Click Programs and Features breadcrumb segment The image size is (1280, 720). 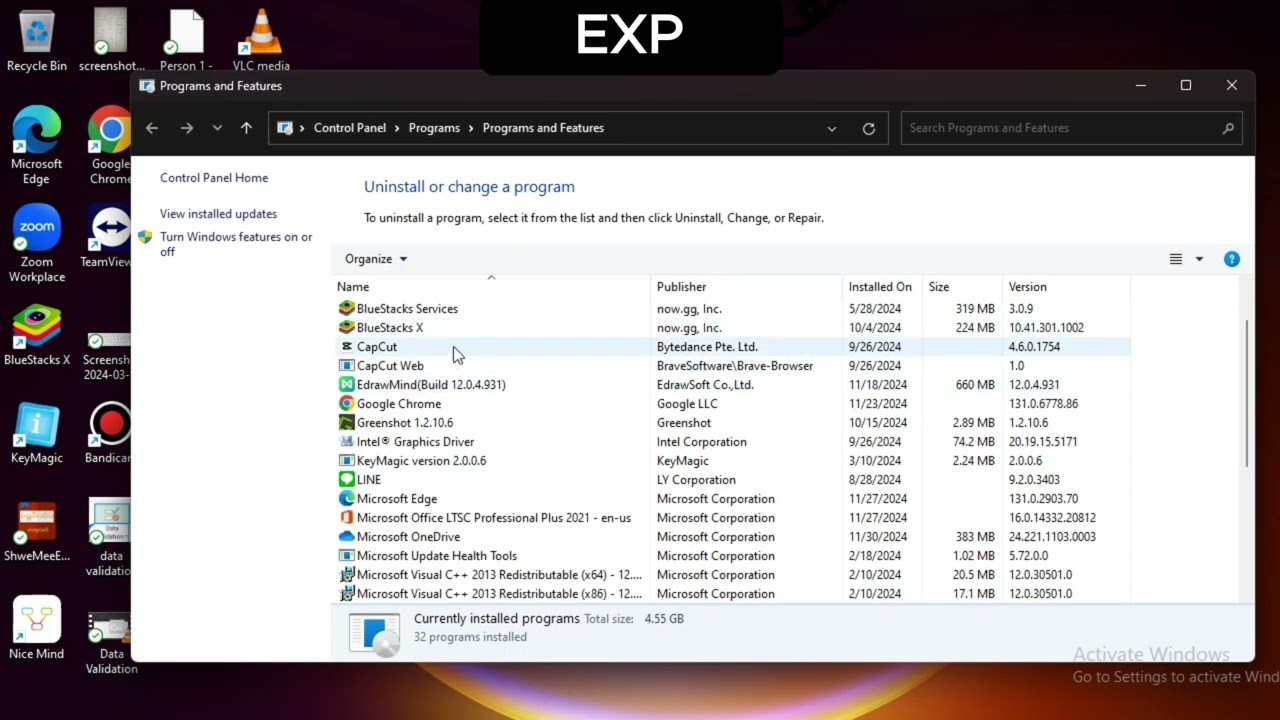pyautogui.click(x=543, y=128)
